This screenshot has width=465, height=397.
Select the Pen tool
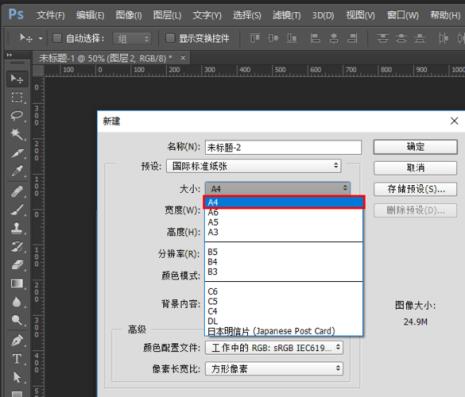(17, 340)
